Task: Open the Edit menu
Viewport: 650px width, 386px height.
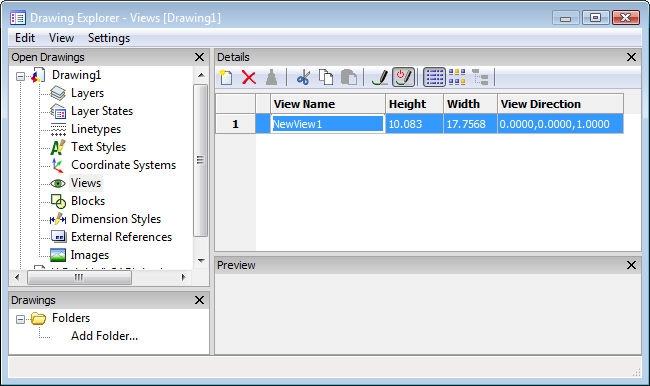Action: click(25, 38)
